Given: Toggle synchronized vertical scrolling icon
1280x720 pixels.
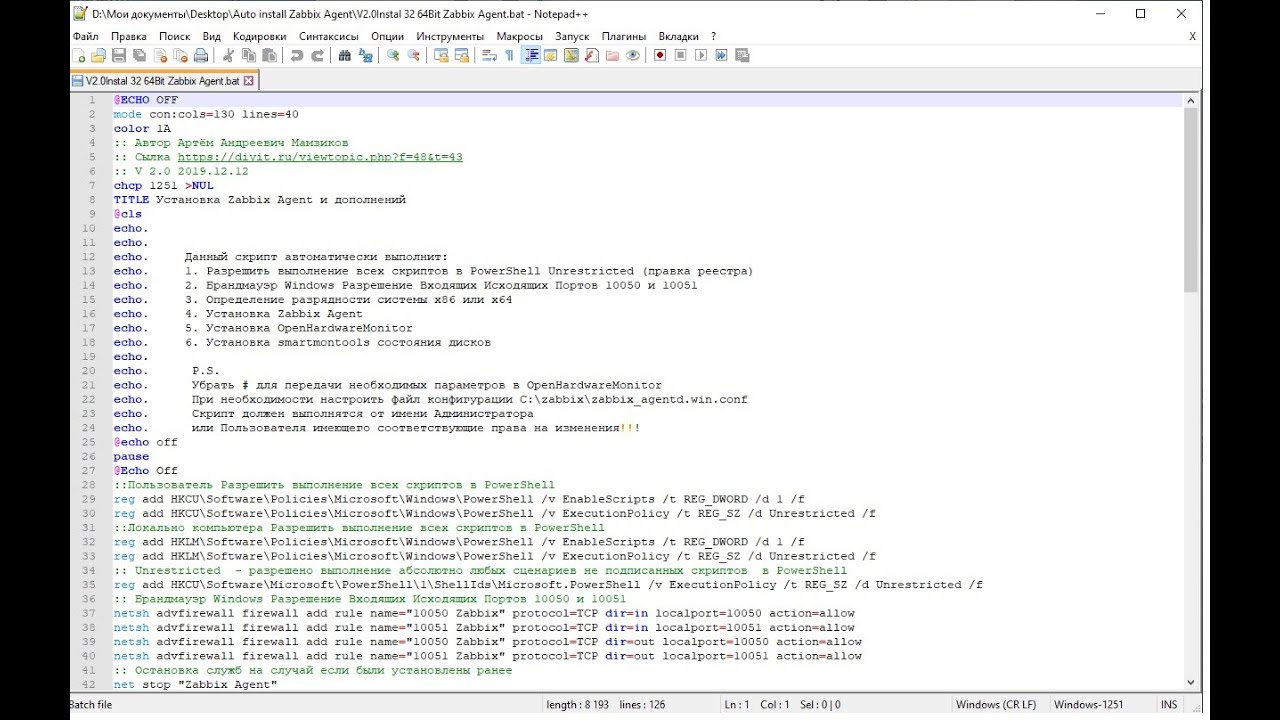Looking at the screenshot, I should coord(441,56).
